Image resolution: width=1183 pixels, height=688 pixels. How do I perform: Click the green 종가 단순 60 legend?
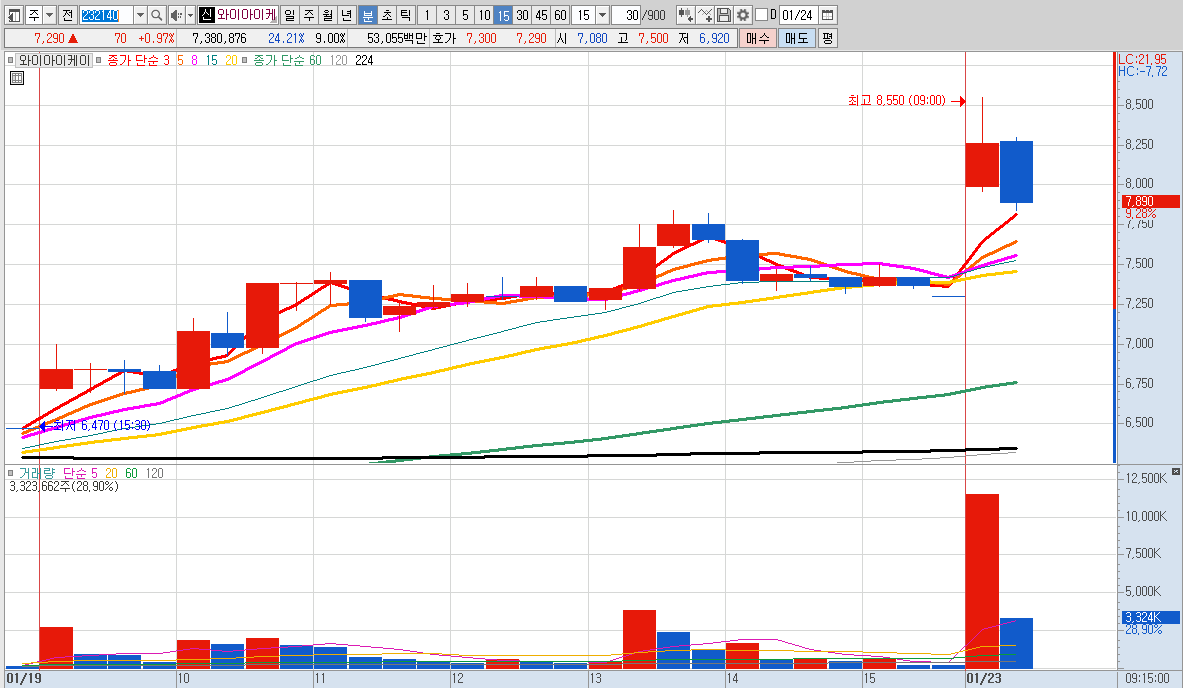point(287,60)
